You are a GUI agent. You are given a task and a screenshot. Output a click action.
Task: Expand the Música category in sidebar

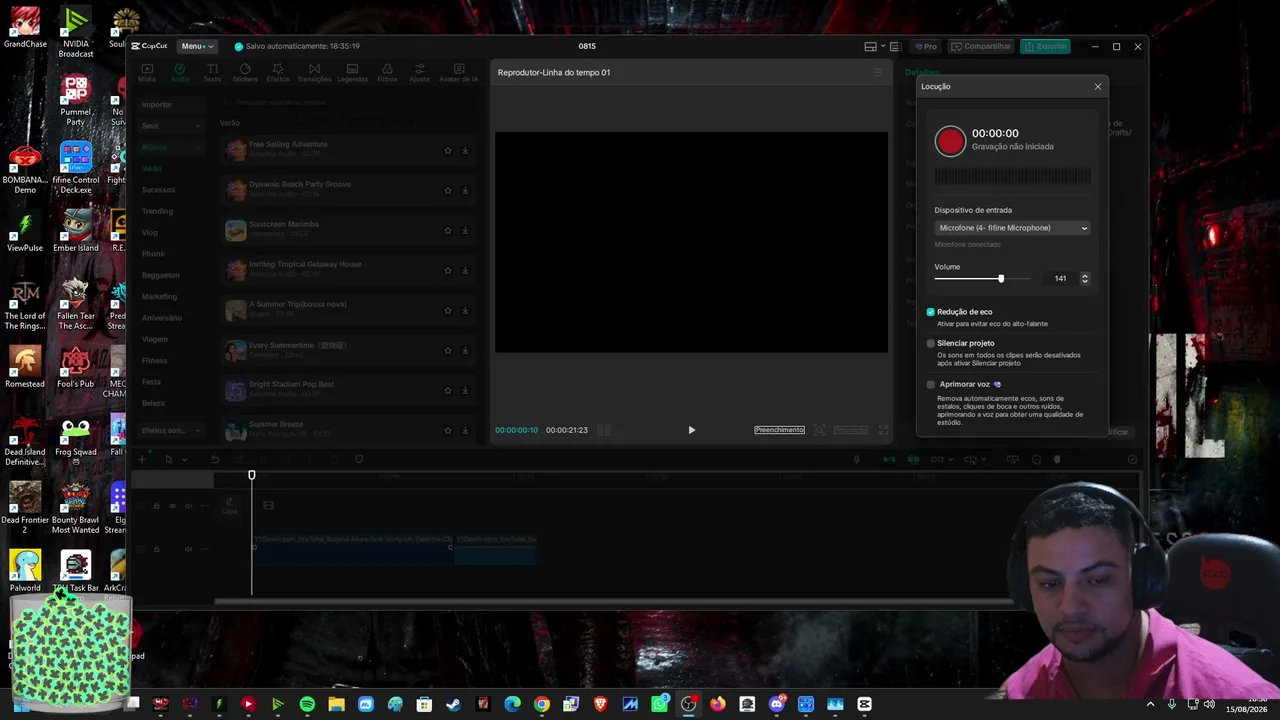pyautogui.click(x=170, y=147)
